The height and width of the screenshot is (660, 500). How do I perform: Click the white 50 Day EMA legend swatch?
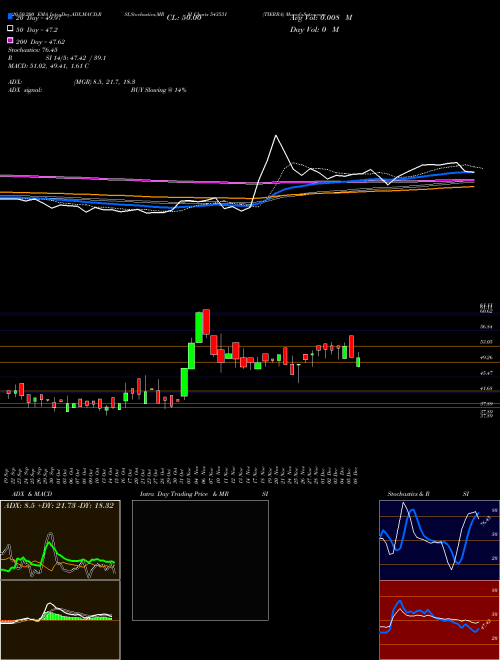click(x=10, y=29)
